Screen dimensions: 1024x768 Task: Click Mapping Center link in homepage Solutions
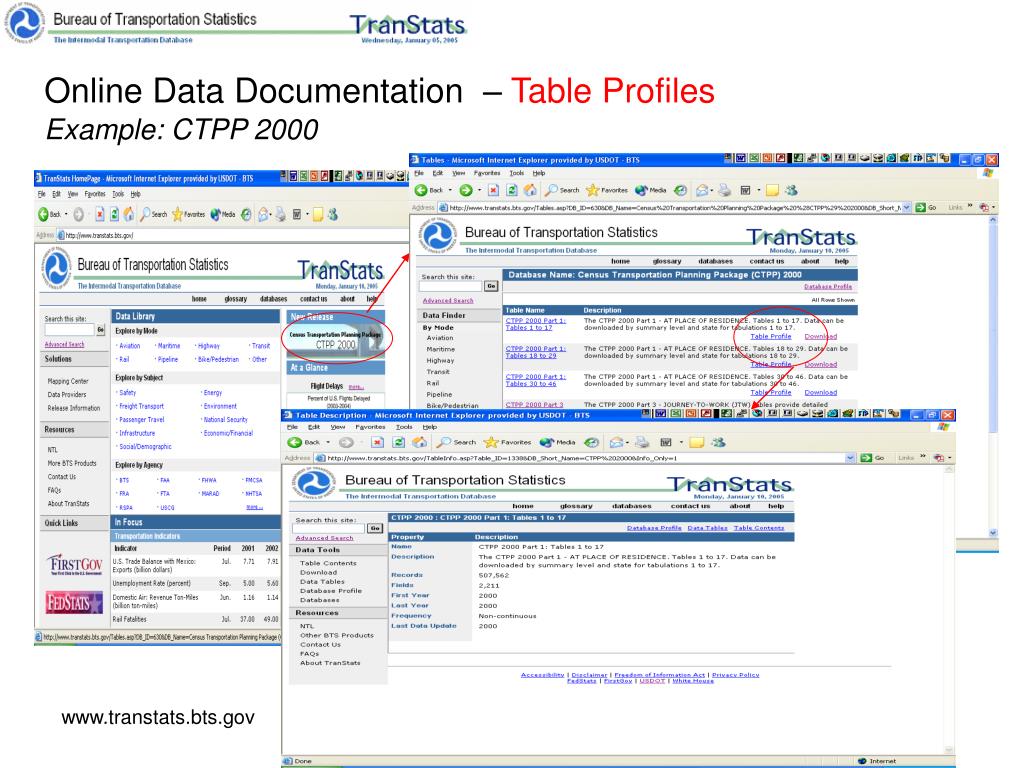[x=68, y=381]
